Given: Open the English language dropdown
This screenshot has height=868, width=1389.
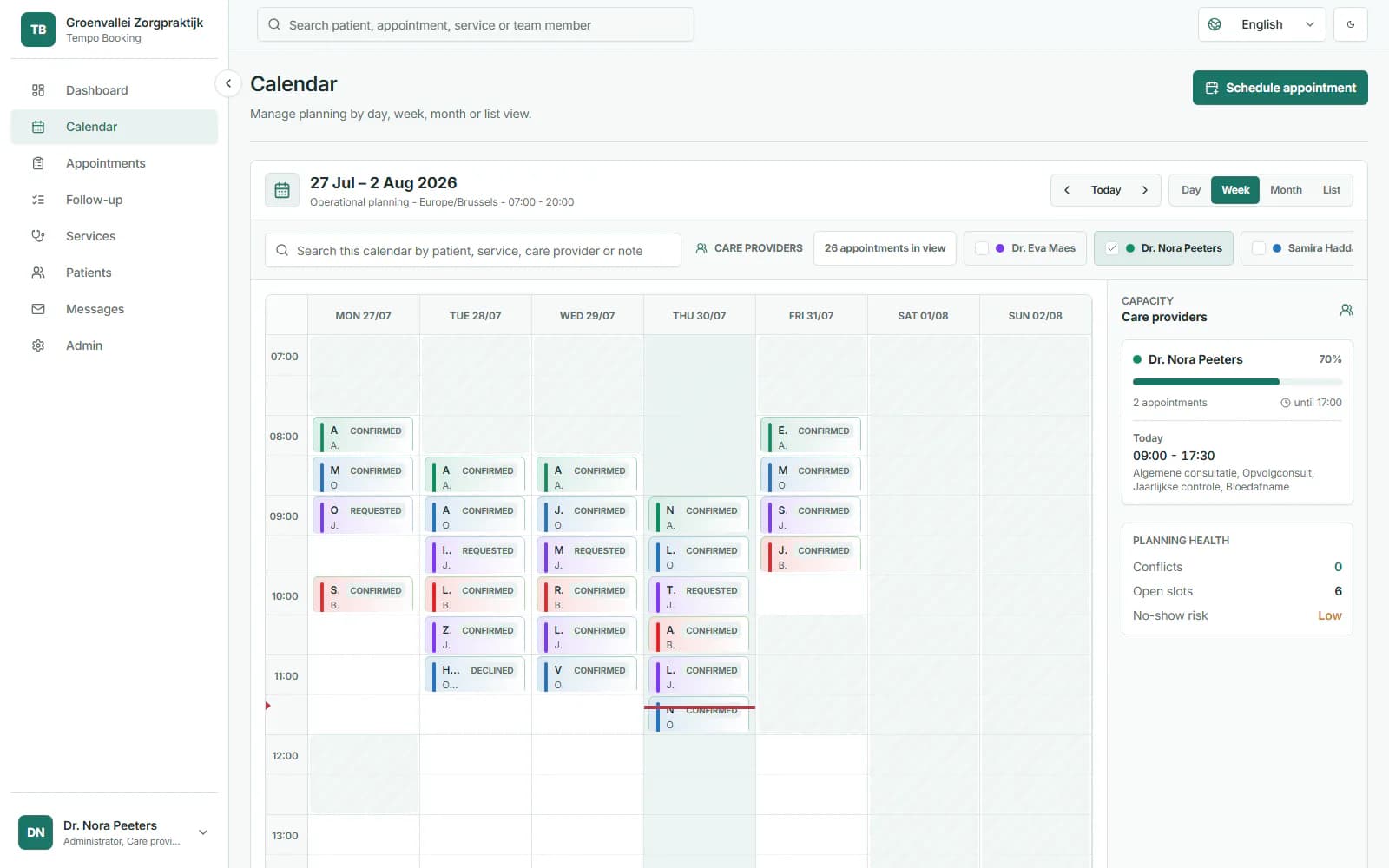Looking at the screenshot, I should (1261, 24).
